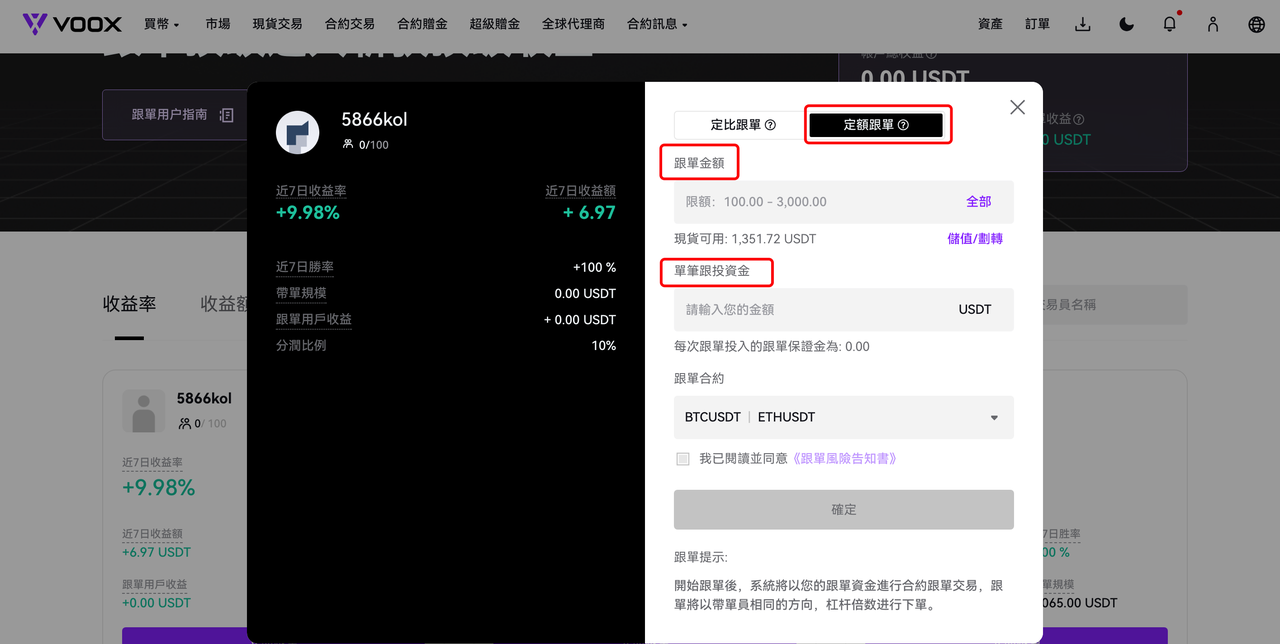
Task: Click the + 6.97 近7日收益額 value
Action: 589,213
